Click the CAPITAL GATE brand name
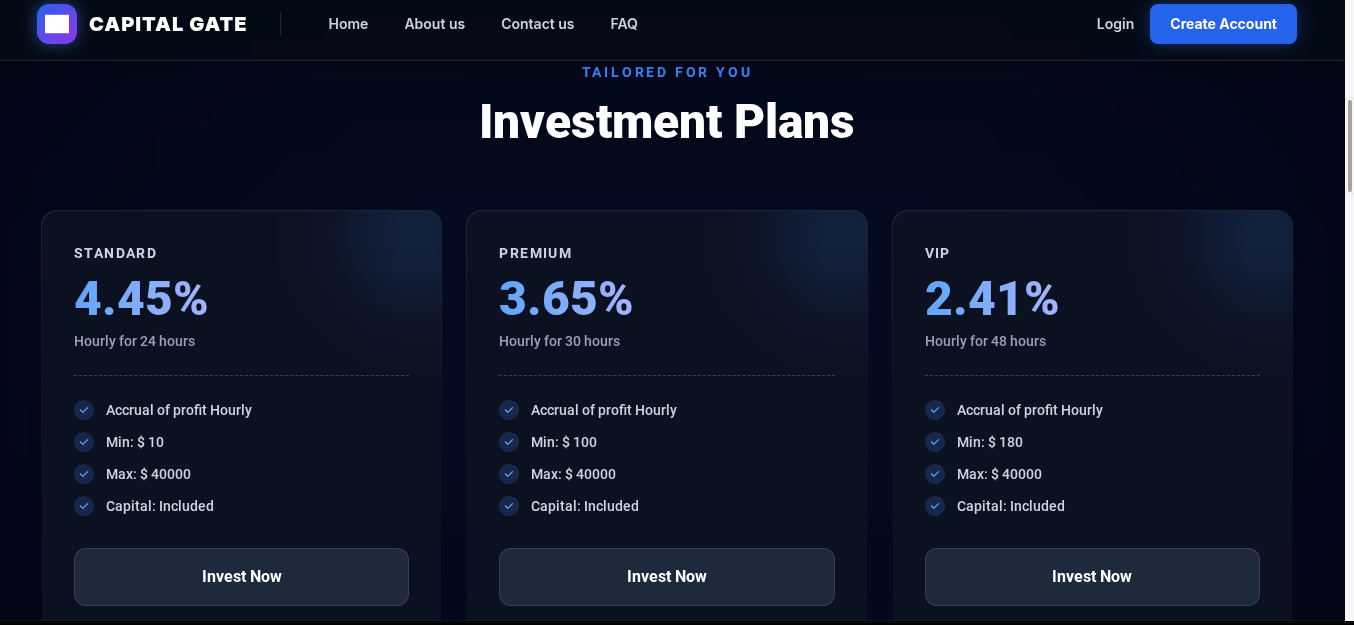This screenshot has width=1354, height=625. coord(168,24)
